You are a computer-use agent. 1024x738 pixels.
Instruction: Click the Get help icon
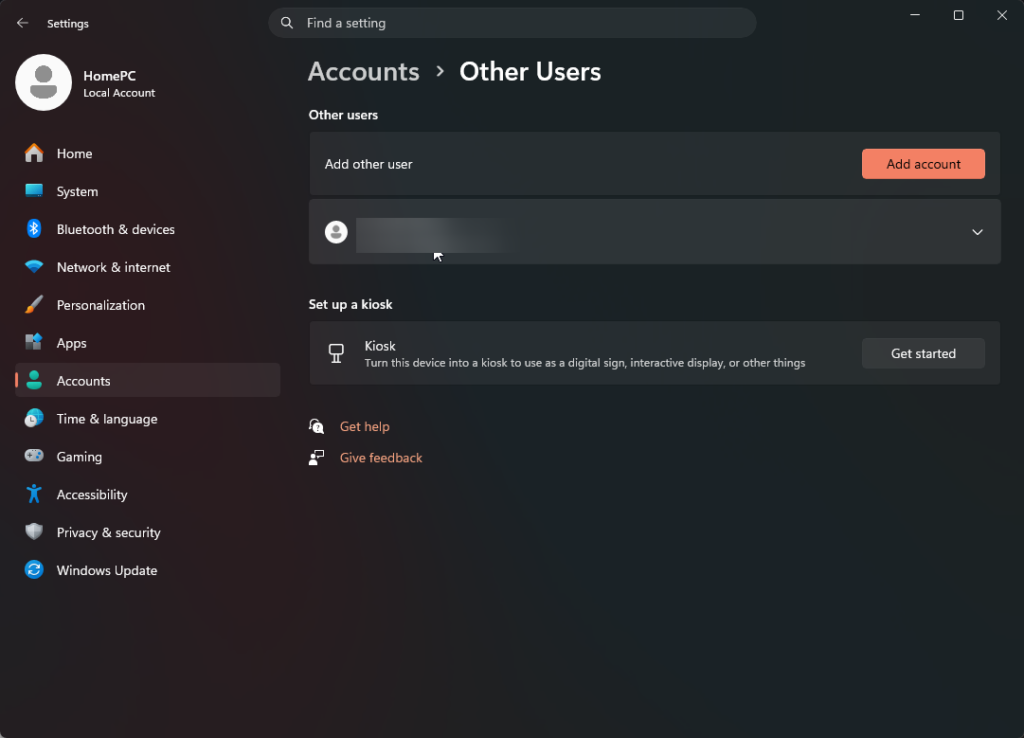(316, 426)
